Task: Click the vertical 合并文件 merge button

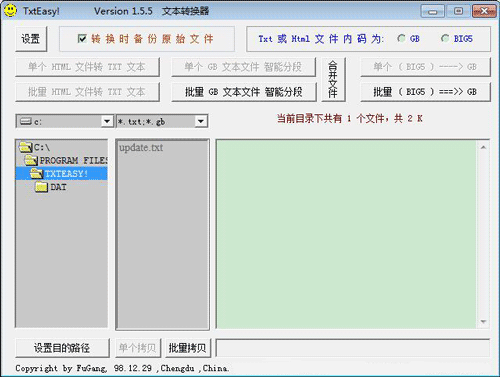Action: [333, 79]
